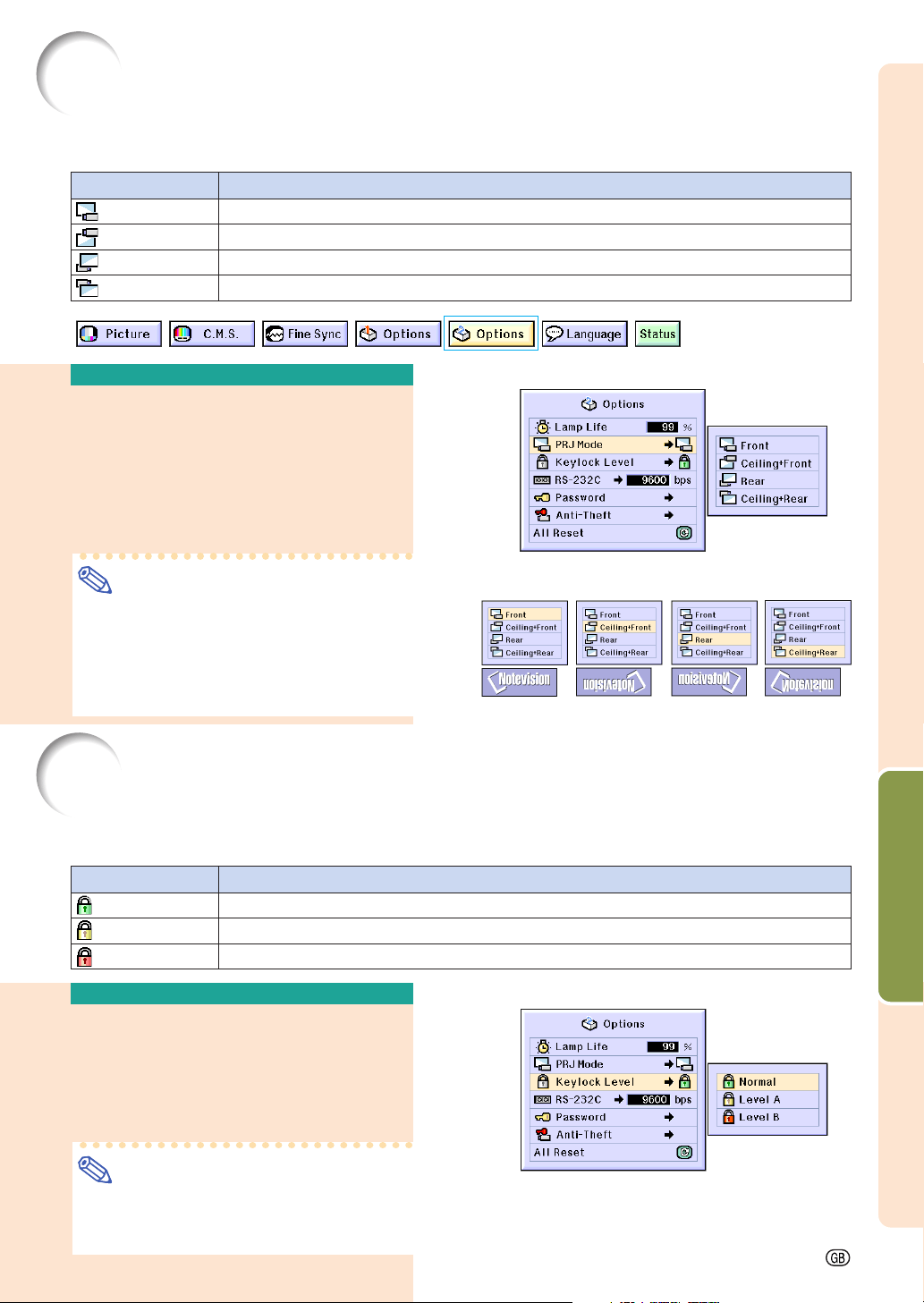The height and width of the screenshot is (1303, 924).
Task: Click the green Normal lock icon
Action: (729, 1081)
